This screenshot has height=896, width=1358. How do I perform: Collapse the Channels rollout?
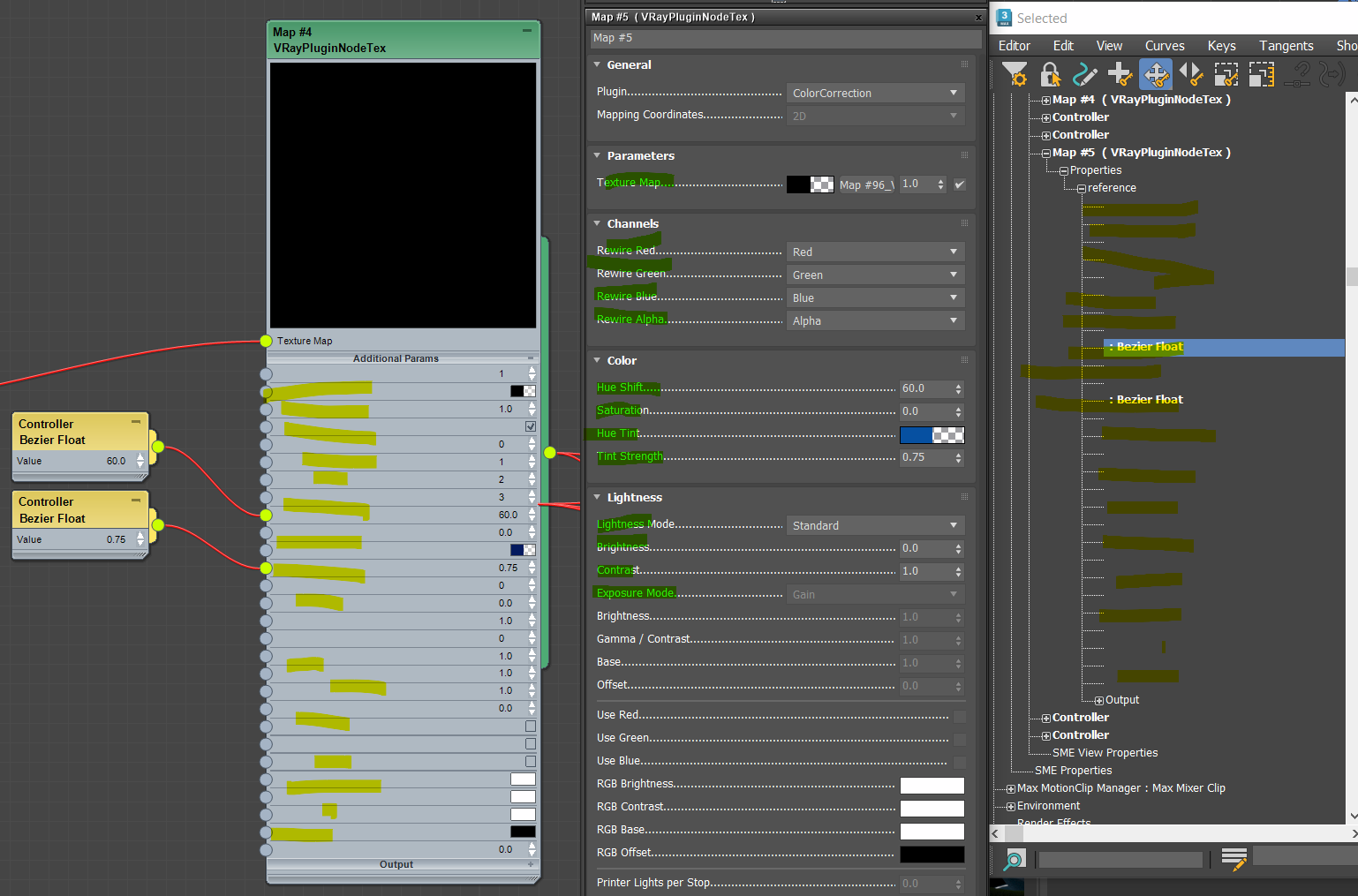click(598, 223)
